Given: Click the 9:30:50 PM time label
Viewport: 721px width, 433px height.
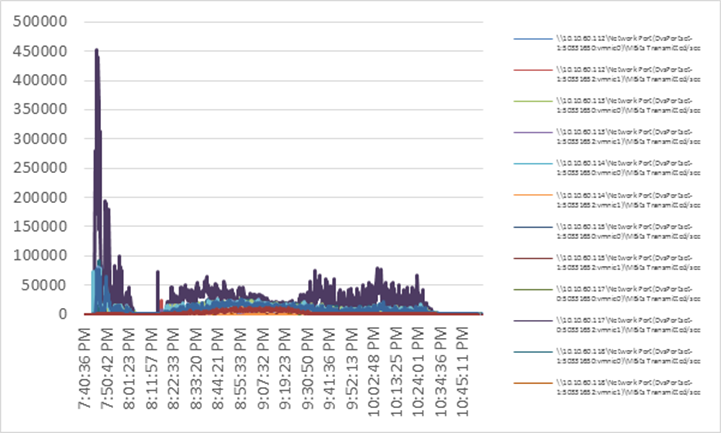Looking at the screenshot, I should [307, 368].
